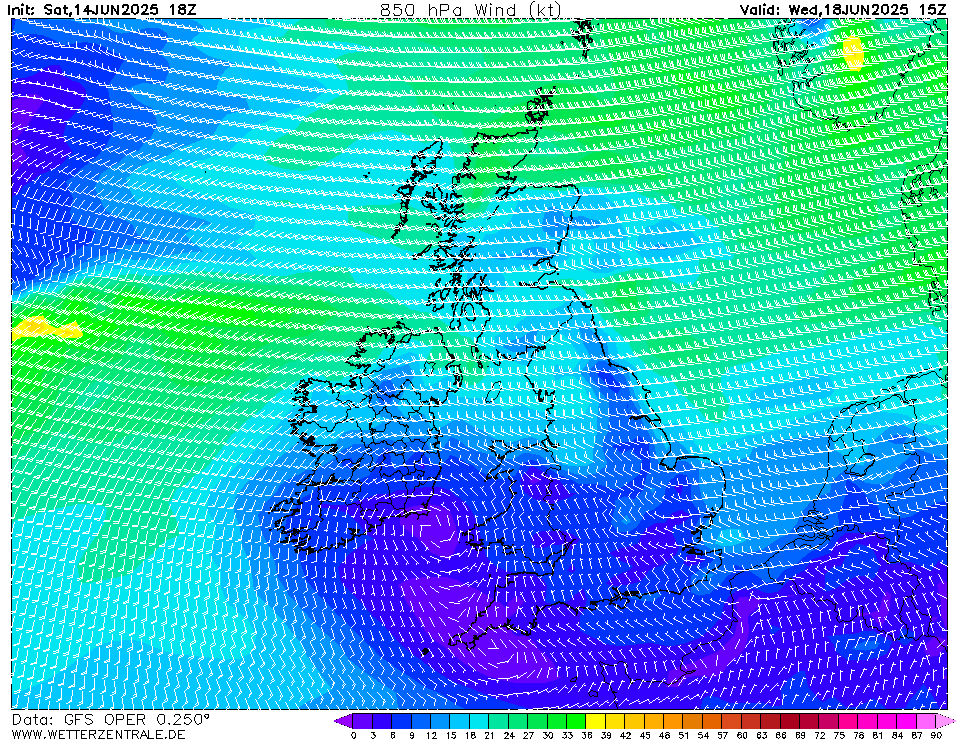Viewport: 959px width, 741px height.
Task: Click the legend value 60
Action: (x=742, y=735)
